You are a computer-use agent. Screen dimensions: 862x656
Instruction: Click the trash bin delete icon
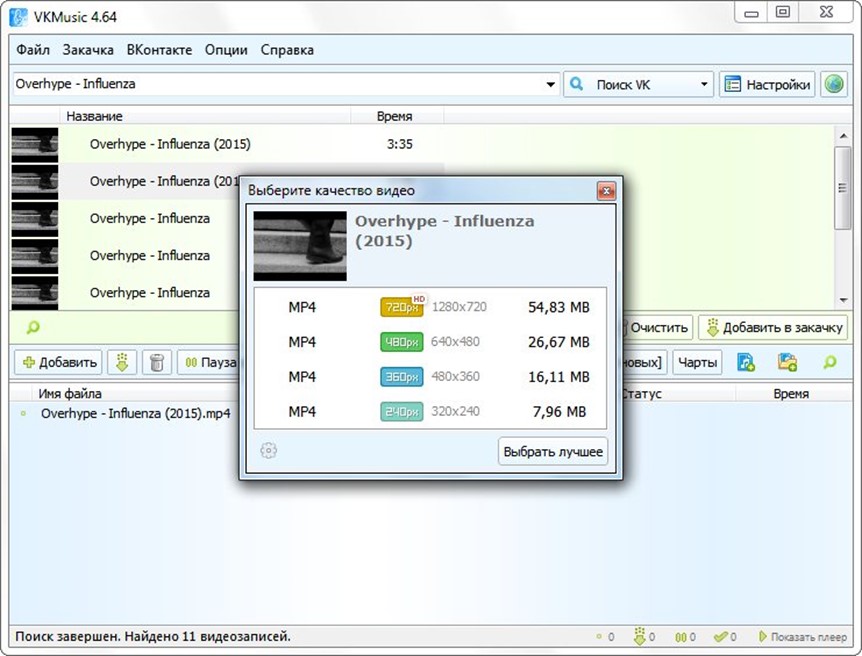click(x=157, y=362)
